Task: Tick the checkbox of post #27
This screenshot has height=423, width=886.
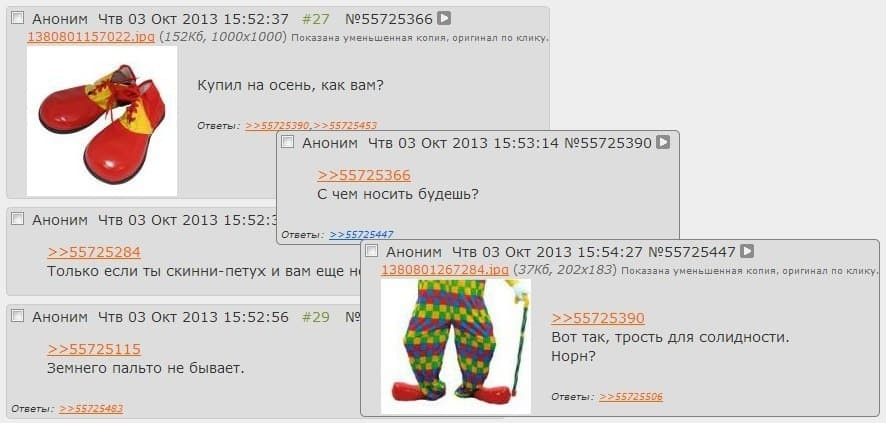Action: click(x=18, y=18)
